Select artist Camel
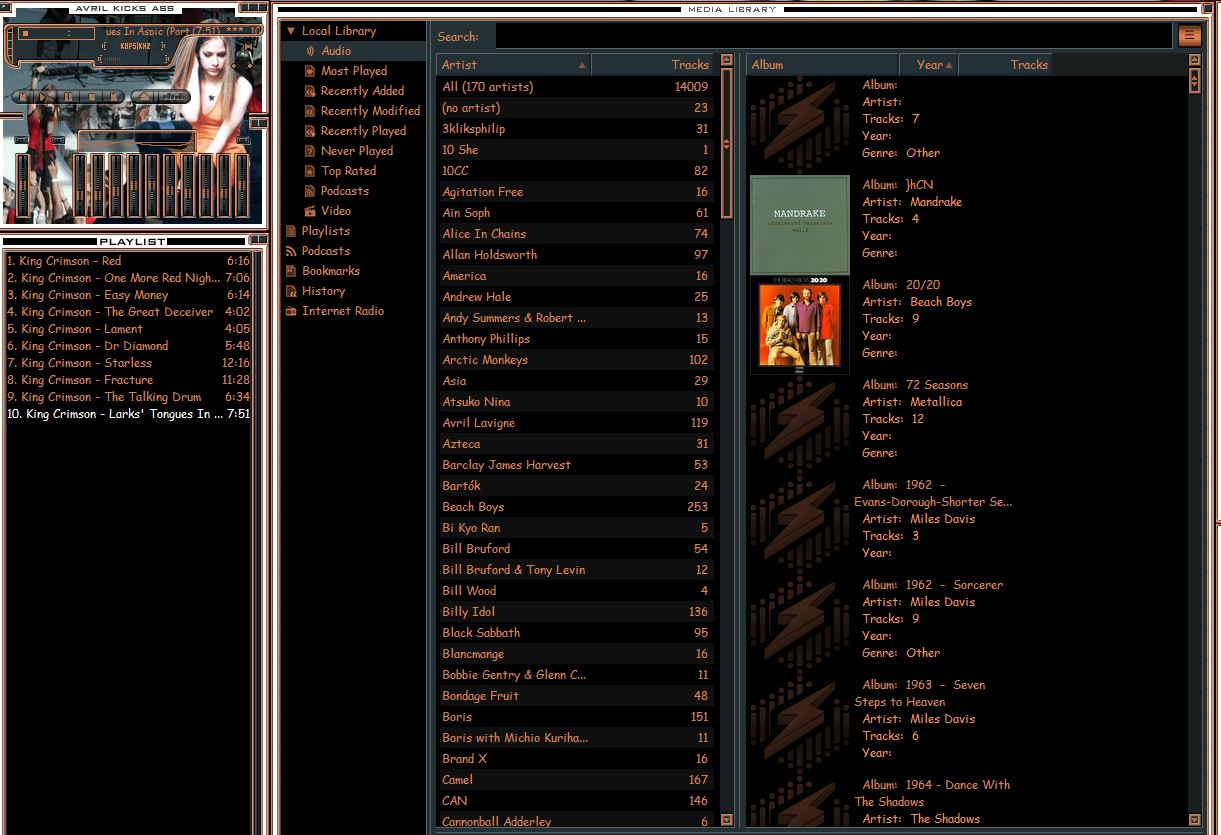 coord(575,780)
